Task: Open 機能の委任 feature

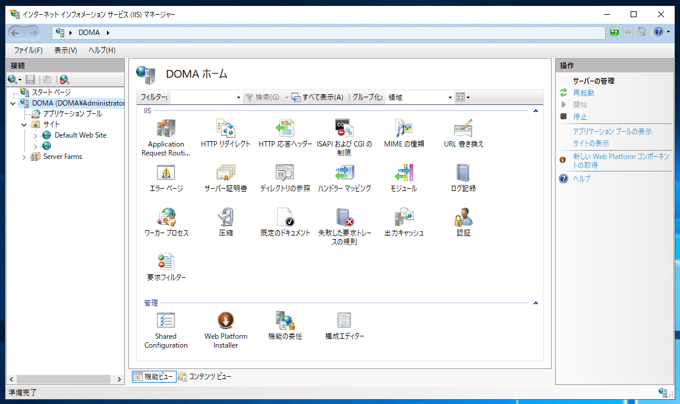Action: (285, 326)
